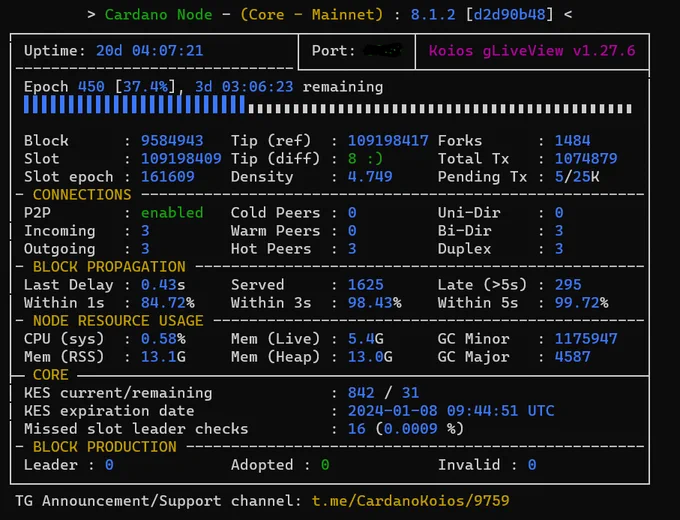Click the Adopted value 0
The width and height of the screenshot is (680, 520).
(x=325, y=465)
